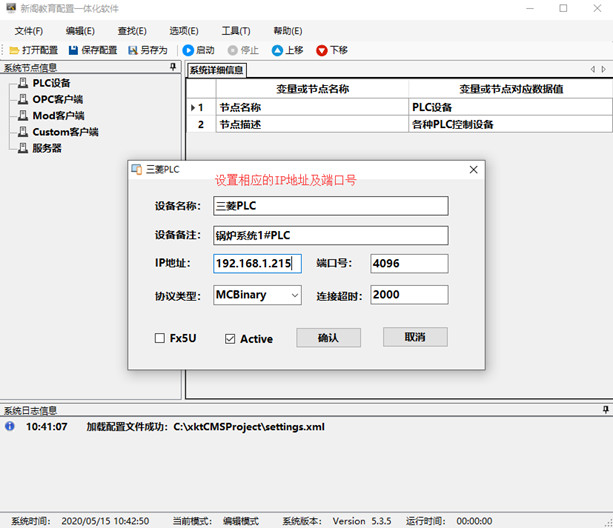Click the IP地址 input field
Screen dimensions: 613x528
coord(257,263)
